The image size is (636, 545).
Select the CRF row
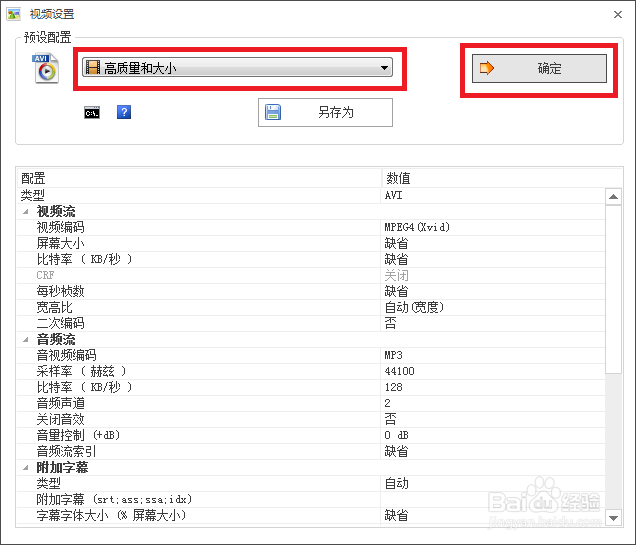pos(311,275)
